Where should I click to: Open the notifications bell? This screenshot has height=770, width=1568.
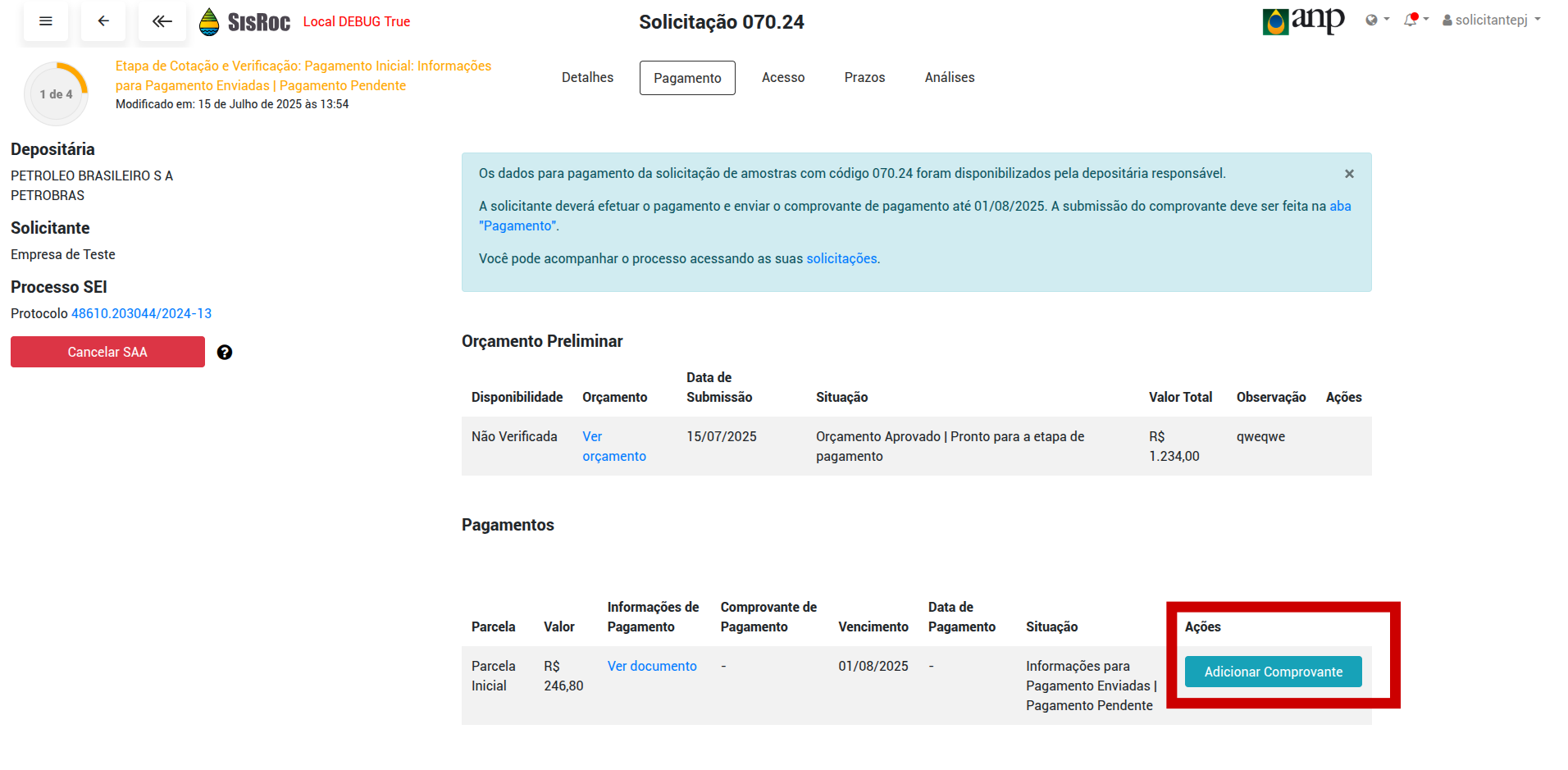(1412, 20)
